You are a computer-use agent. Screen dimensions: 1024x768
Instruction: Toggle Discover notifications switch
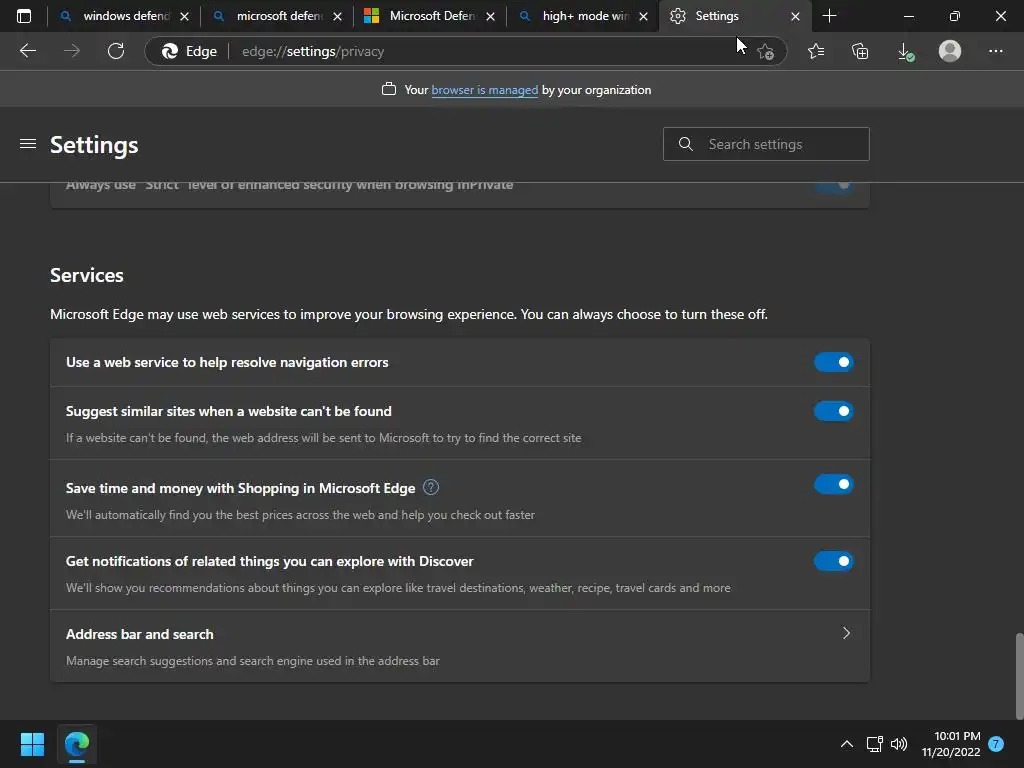click(833, 561)
